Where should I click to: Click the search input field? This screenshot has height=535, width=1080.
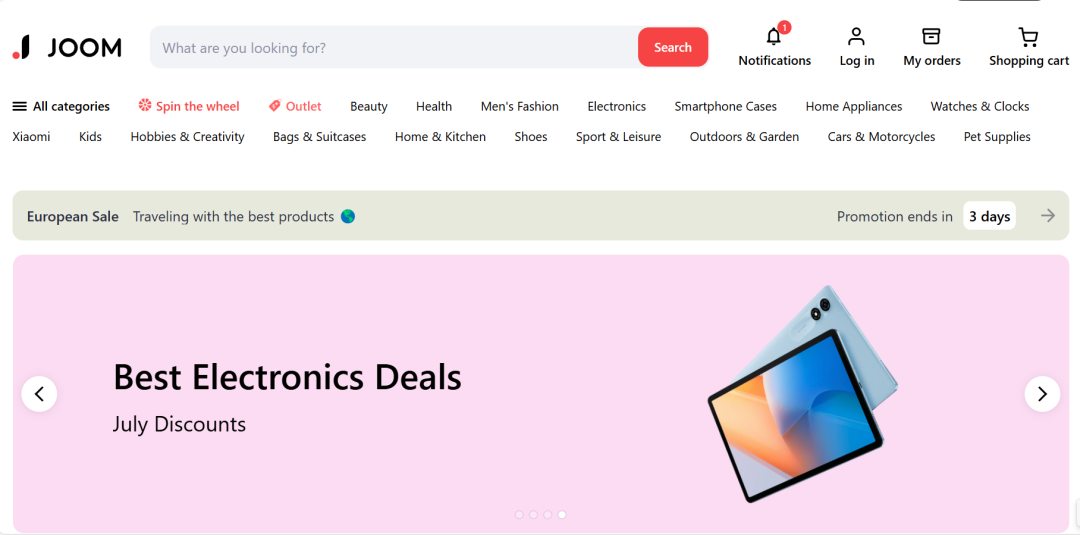394,48
